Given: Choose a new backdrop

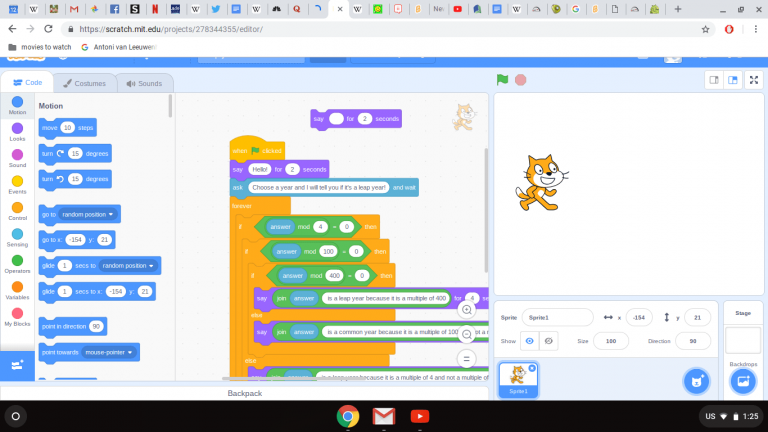Looking at the screenshot, I should (x=743, y=380).
